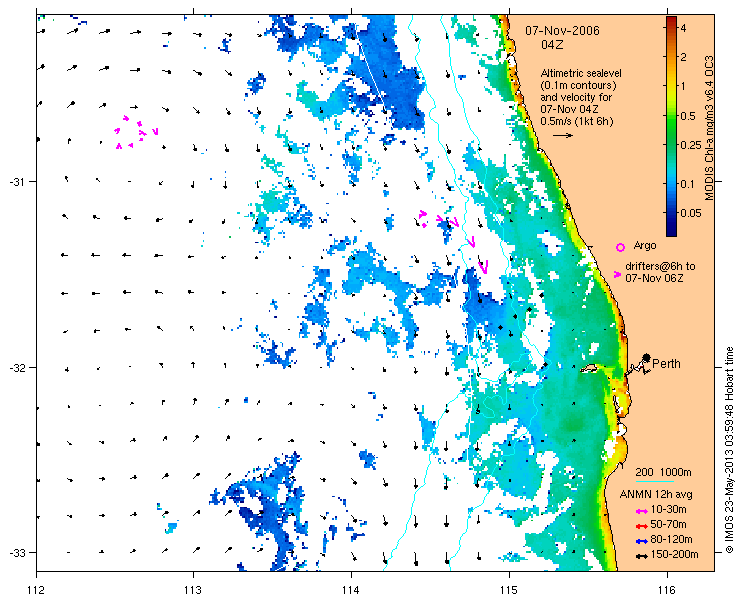
Task: Click the magenta drifters arrowhead legend symbol
Action: point(617,274)
